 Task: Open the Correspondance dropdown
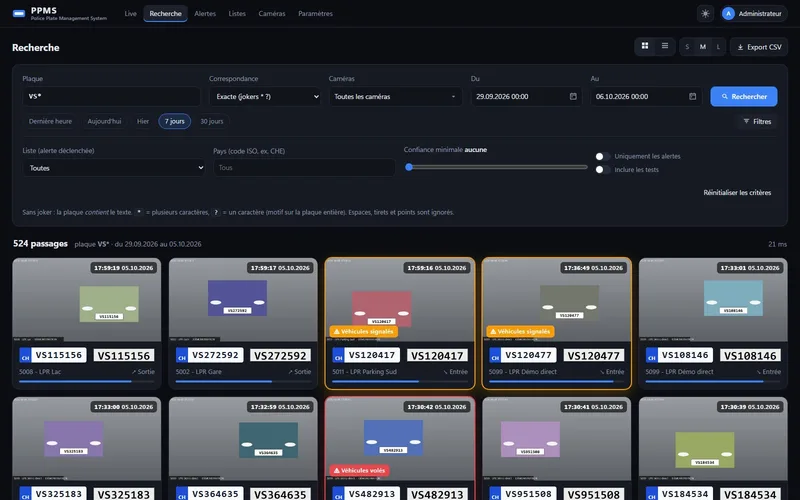265,96
